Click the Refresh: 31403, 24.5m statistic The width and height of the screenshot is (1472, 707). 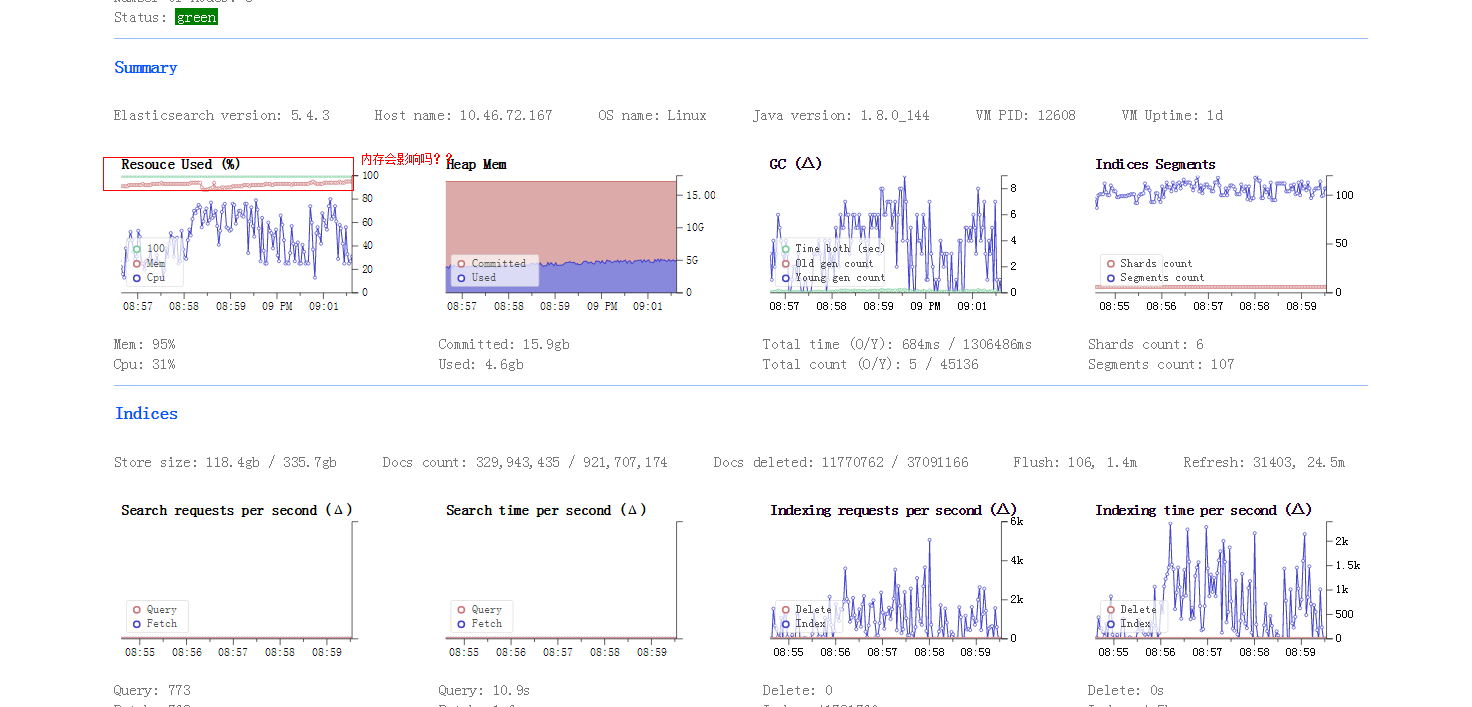[1264, 463]
